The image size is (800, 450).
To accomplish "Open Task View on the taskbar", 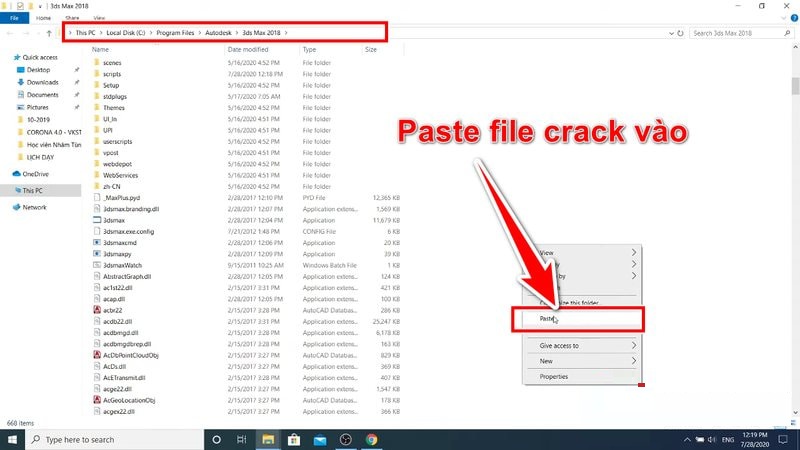I will [x=242, y=439].
